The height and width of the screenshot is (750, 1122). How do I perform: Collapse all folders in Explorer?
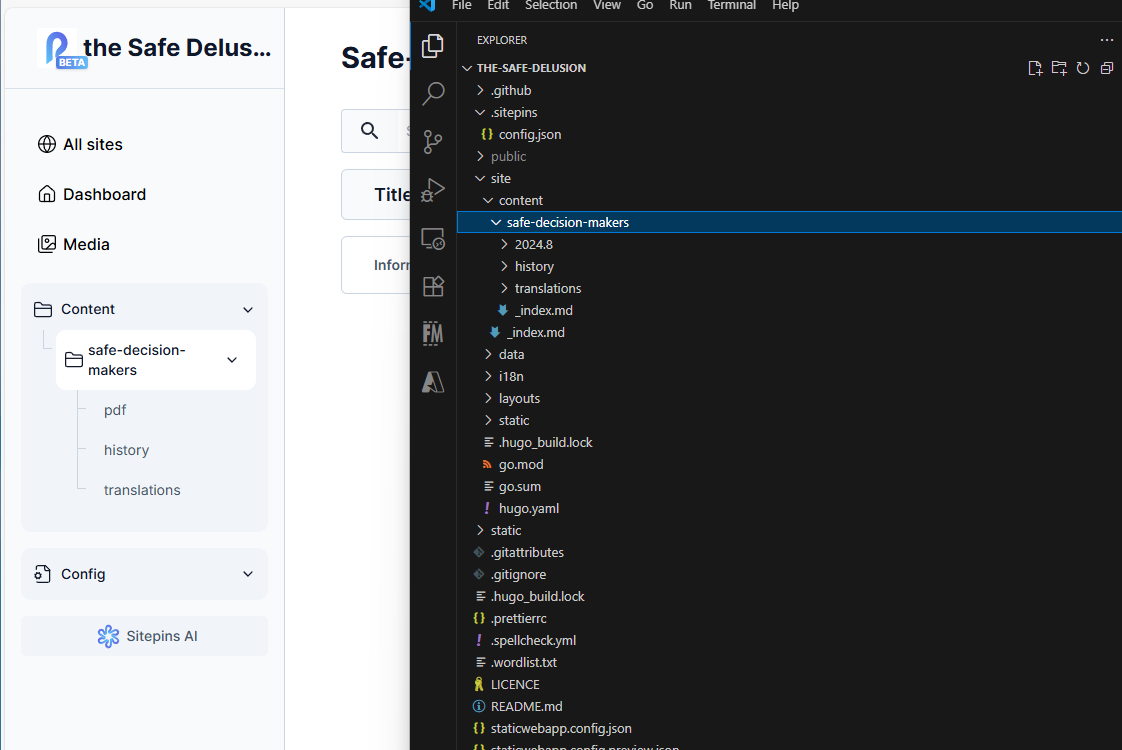click(1106, 68)
